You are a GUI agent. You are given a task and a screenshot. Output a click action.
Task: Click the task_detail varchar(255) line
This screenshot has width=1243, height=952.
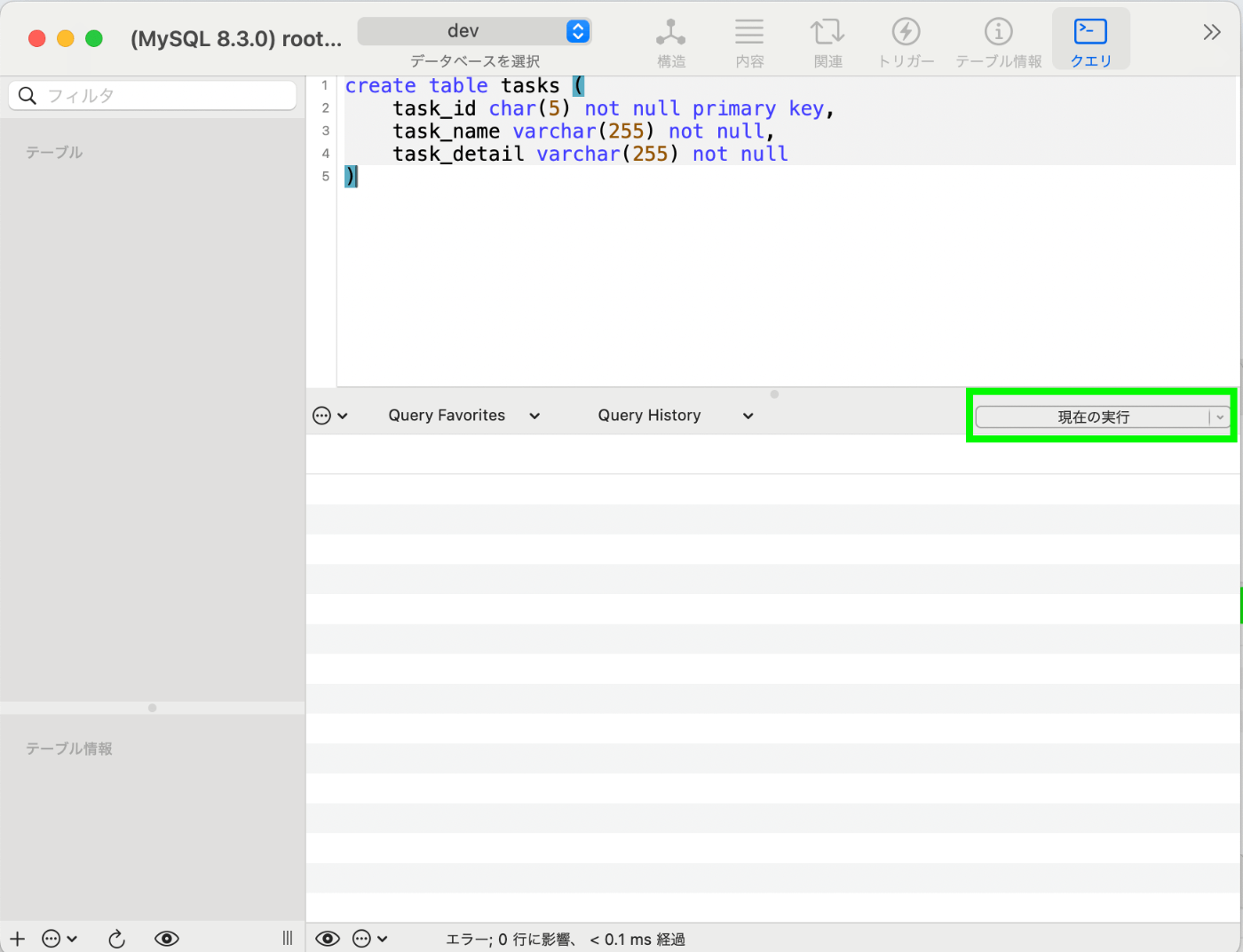(590, 154)
